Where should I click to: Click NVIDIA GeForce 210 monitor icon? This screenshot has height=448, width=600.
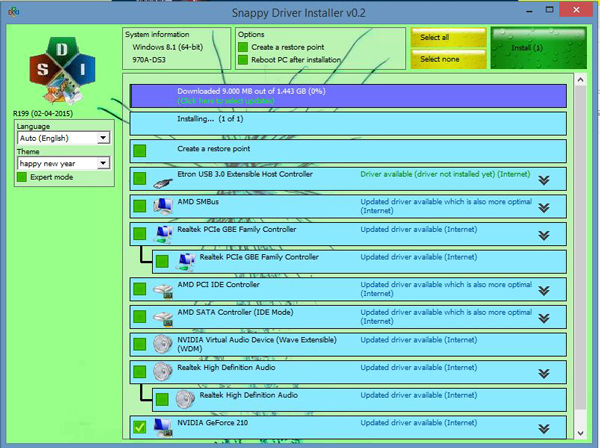(163, 427)
